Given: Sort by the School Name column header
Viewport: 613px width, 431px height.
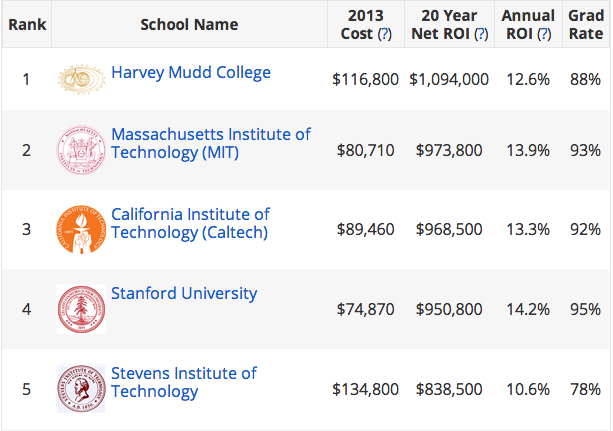Looking at the screenshot, I should coord(189,25).
